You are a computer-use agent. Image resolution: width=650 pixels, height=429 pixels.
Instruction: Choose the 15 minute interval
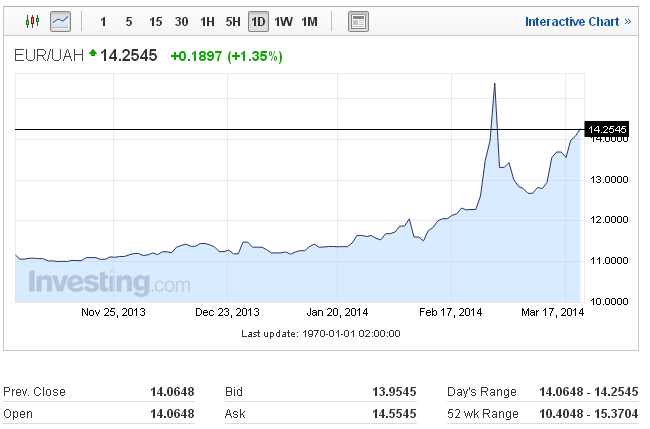155,22
